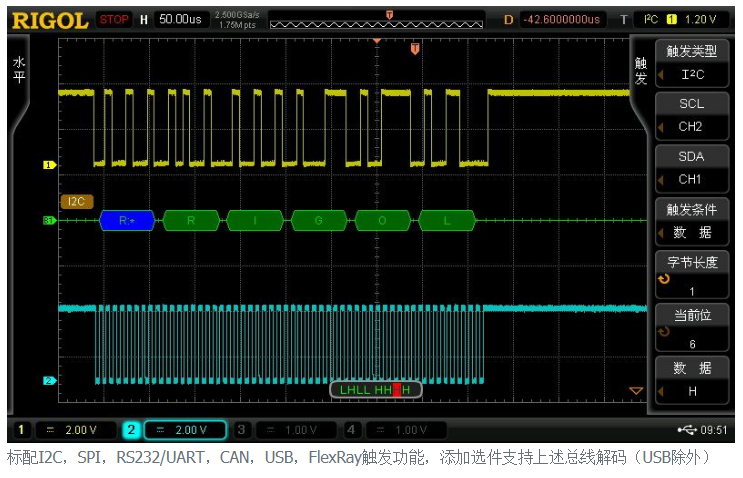Click the I²C trigger type indicator at top
The width and height of the screenshot is (743, 478).
(x=651, y=19)
